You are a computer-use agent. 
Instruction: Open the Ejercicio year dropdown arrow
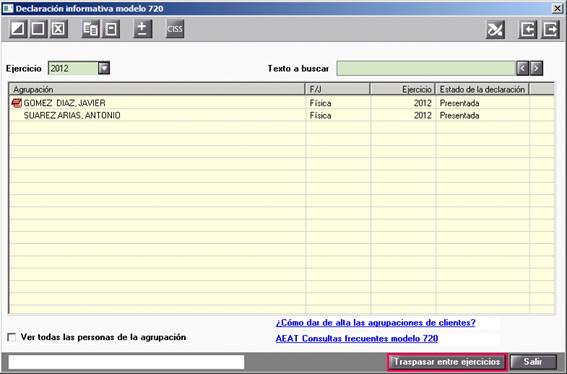[104, 68]
